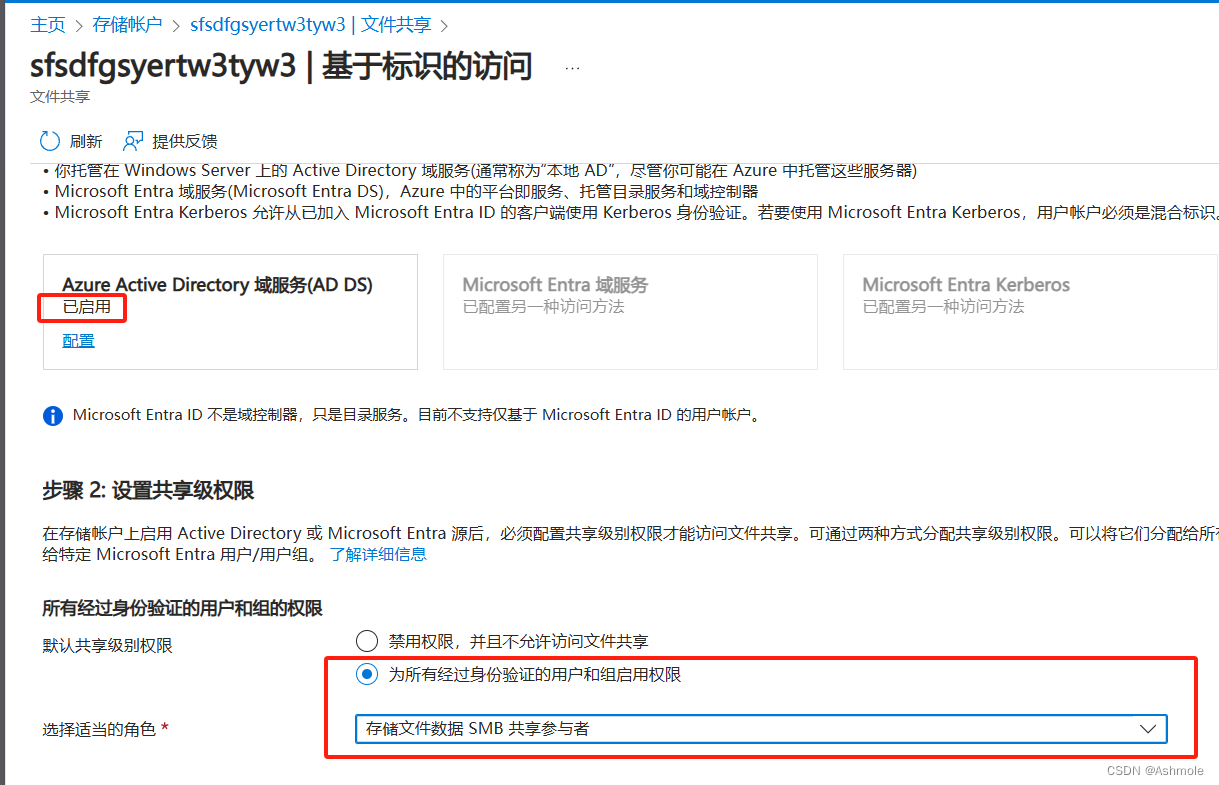Go to 主页 in the breadcrumb
Viewport: 1219px width, 785px height.
point(48,24)
